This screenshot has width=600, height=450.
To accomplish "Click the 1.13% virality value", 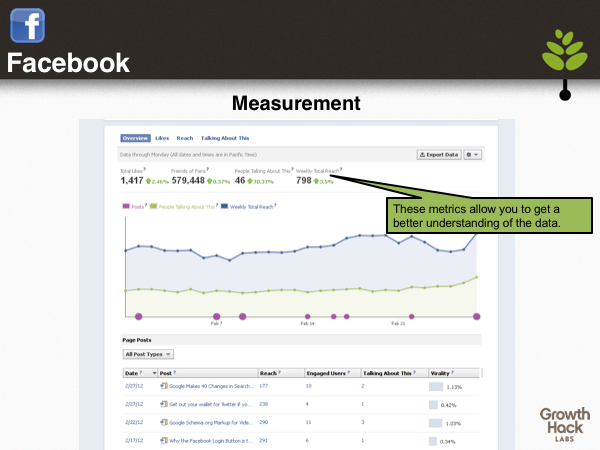I will pyautogui.click(x=454, y=387).
